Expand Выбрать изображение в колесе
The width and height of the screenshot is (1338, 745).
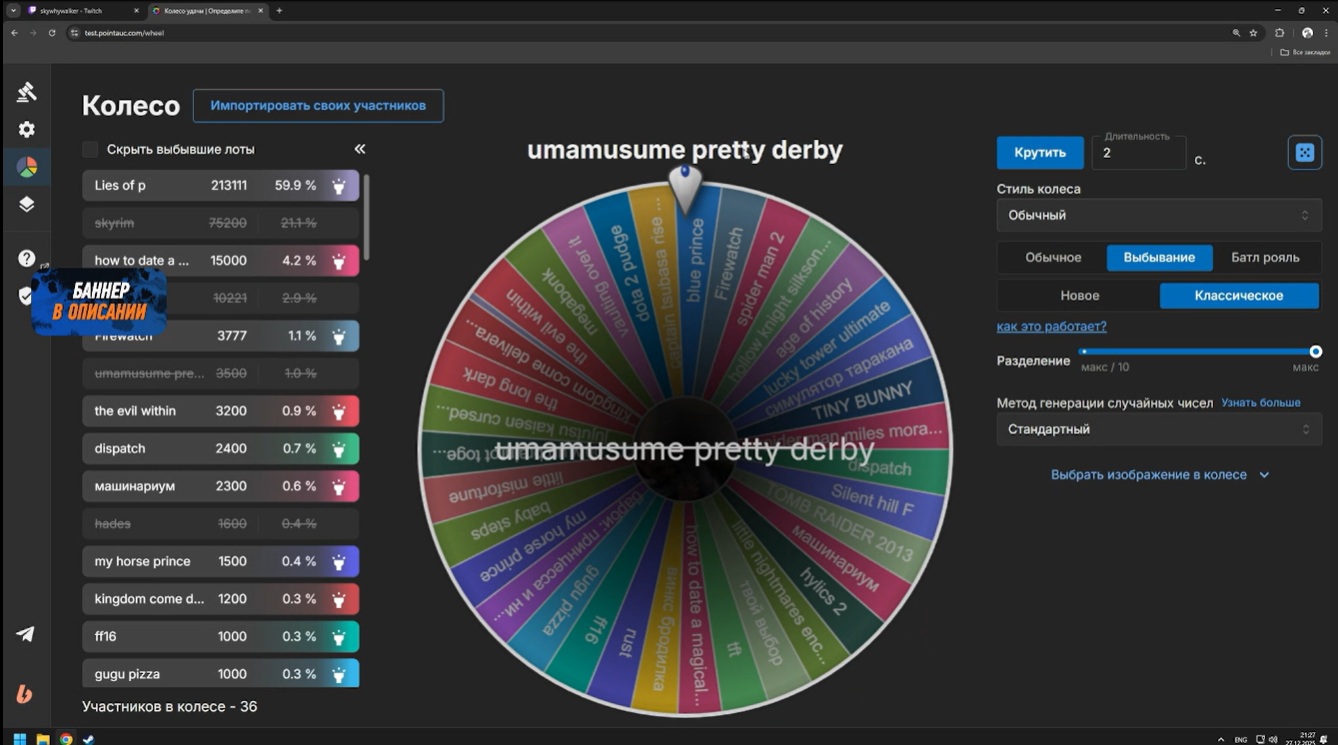[1159, 475]
